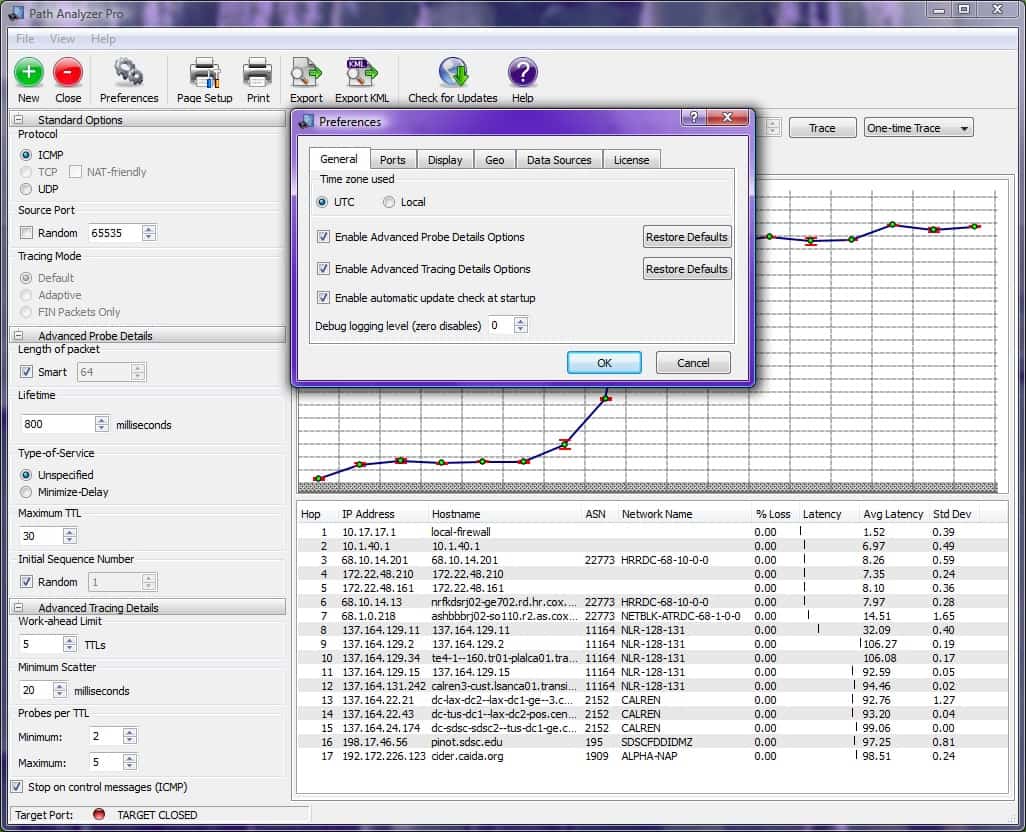Collapse the Standard Options section

click(x=18, y=120)
